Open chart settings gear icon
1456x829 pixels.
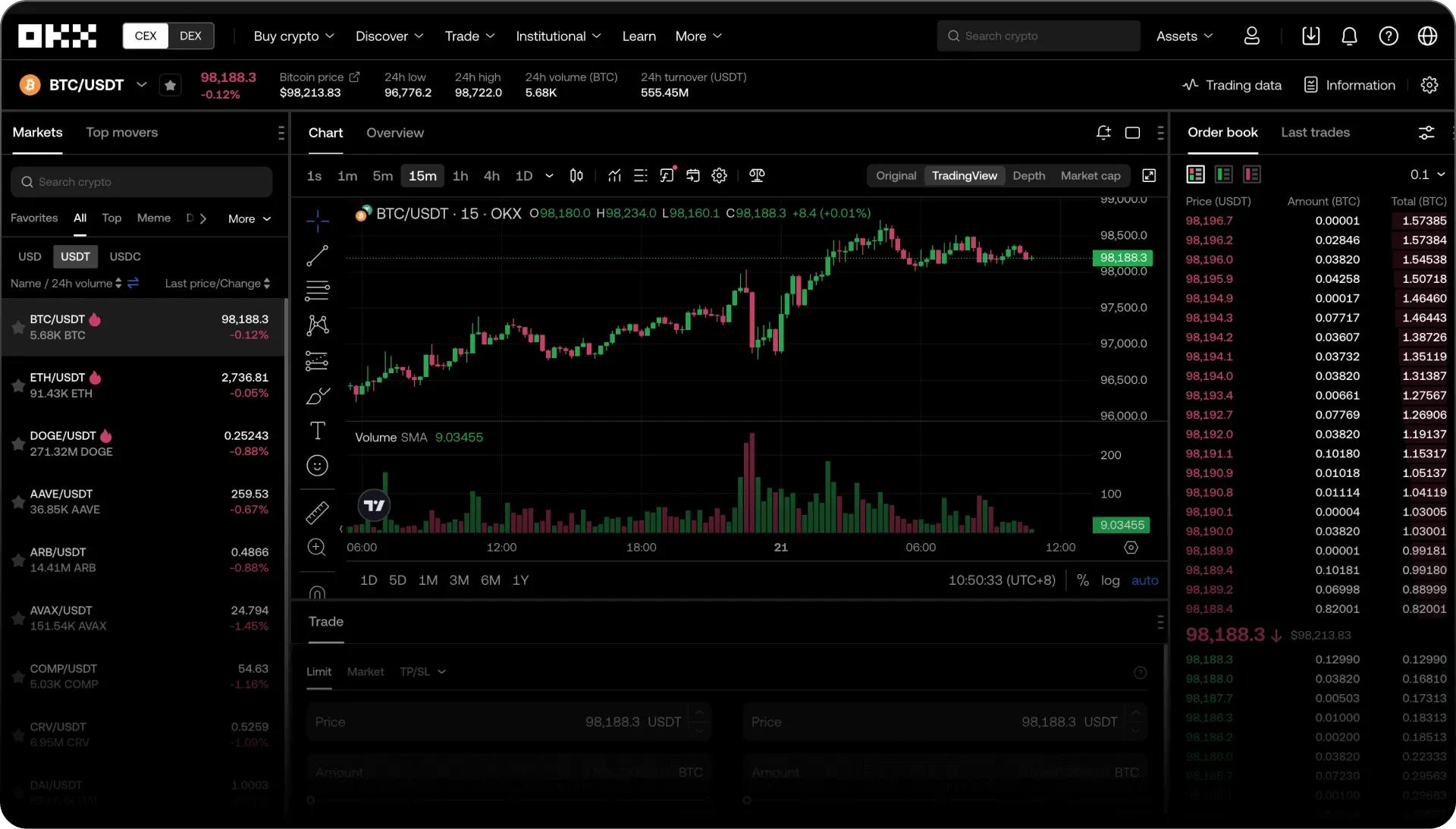click(x=719, y=175)
